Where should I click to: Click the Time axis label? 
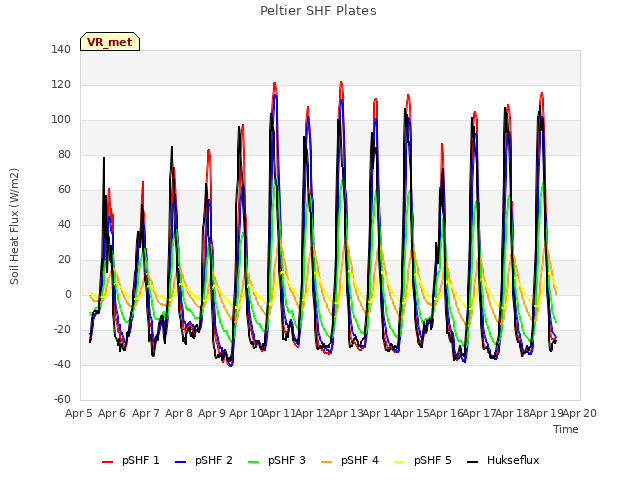coord(566,429)
